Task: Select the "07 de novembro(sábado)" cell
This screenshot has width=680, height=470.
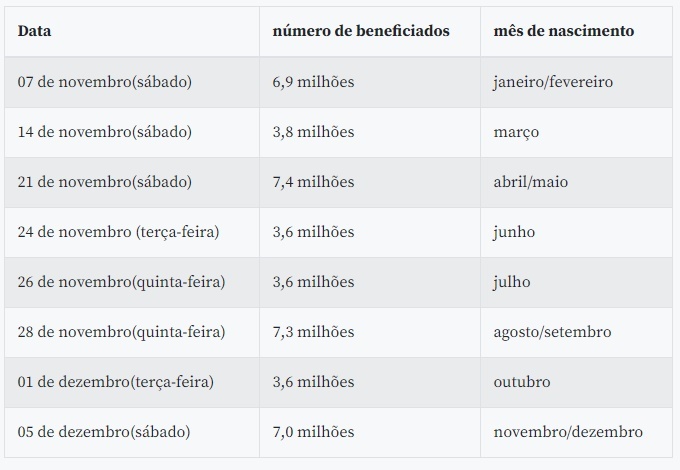Action: coord(104,82)
